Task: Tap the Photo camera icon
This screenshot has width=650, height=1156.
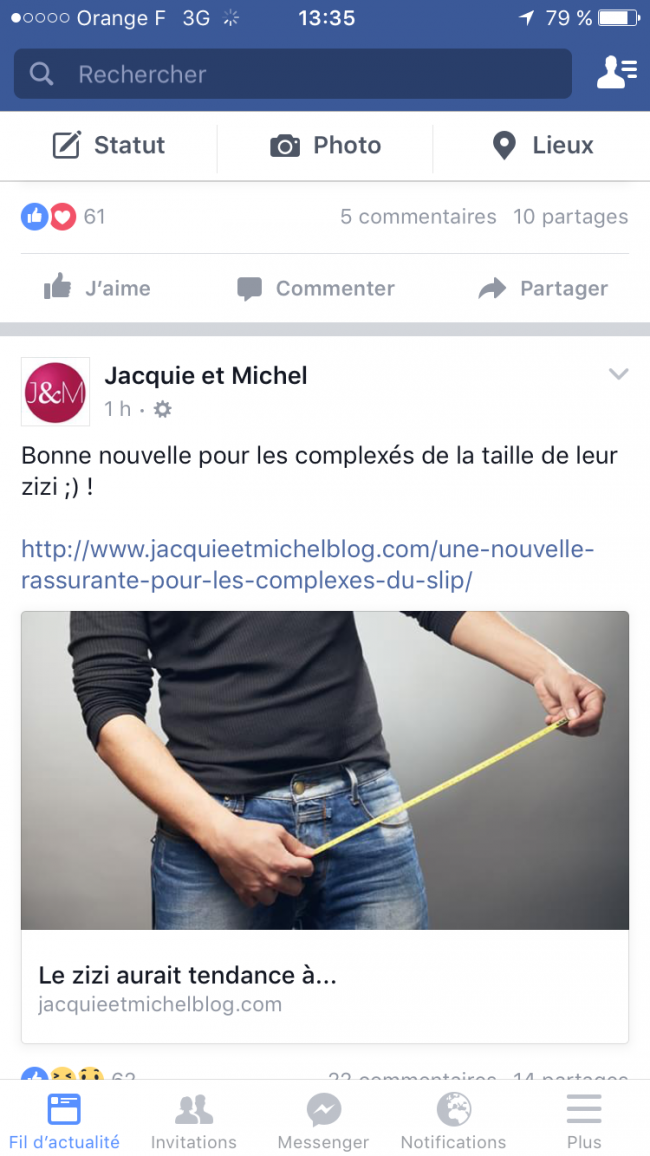Action: (x=284, y=145)
